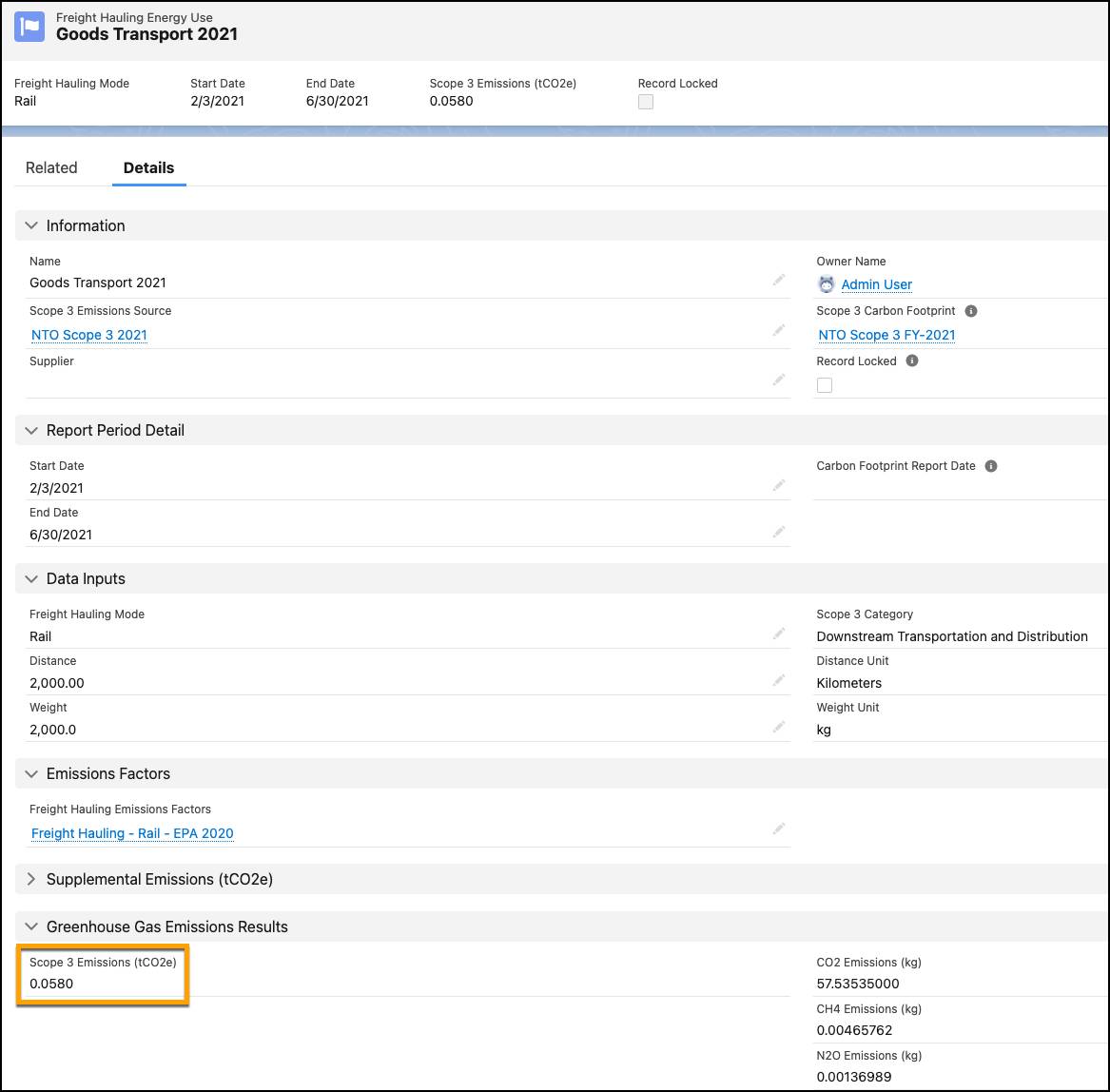The image size is (1110, 1092).
Task: Edit the Distance value pencil icon
Action: (779, 680)
